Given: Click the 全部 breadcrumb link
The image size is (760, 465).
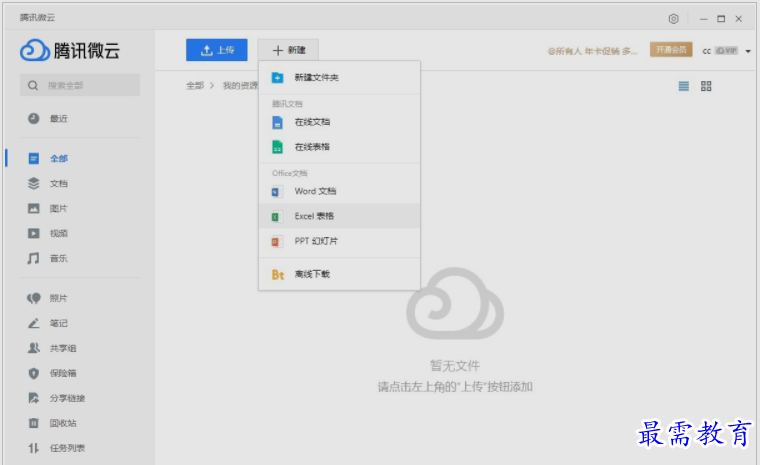Looking at the screenshot, I should coord(195,86).
